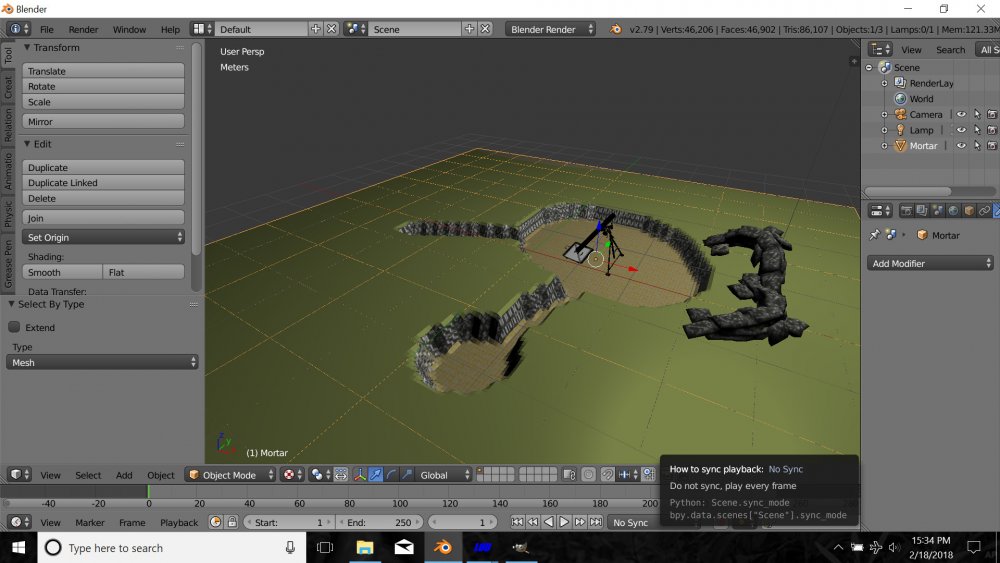Viewport: 1000px width, 563px height.
Task: Open the Object Mode dropdown
Action: [x=230, y=474]
